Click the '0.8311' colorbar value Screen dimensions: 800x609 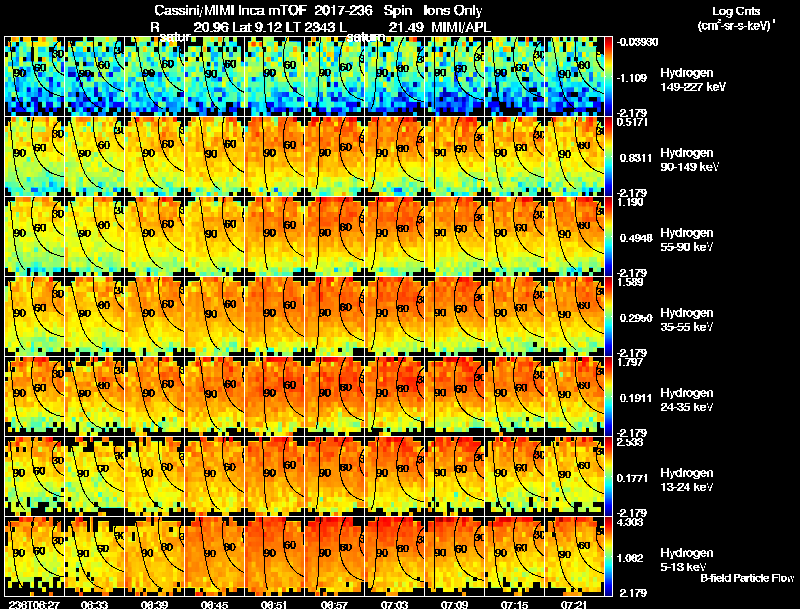point(636,158)
